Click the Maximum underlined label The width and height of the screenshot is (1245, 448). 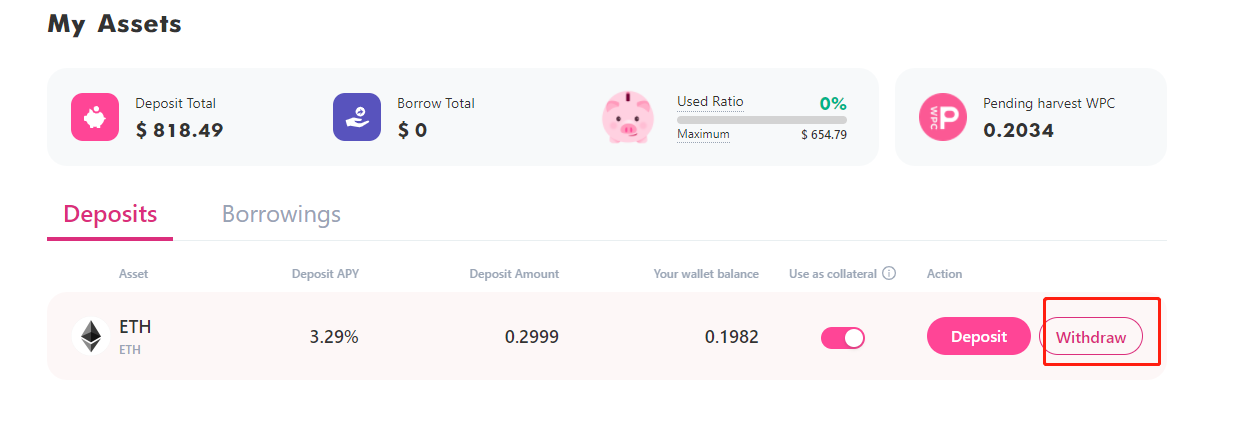(x=703, y=134)
